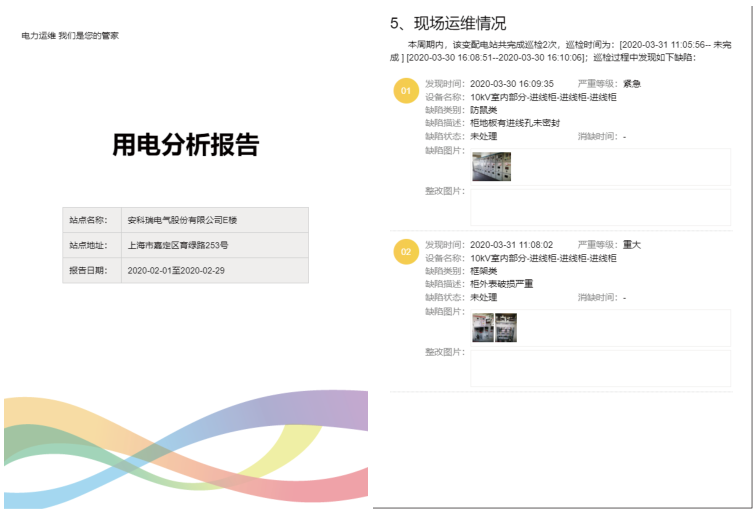The width and height of the screenshot is (756, 513).
Task: Click the station address 上海市嘉定区育绿路253号
Action: point(178,245)
